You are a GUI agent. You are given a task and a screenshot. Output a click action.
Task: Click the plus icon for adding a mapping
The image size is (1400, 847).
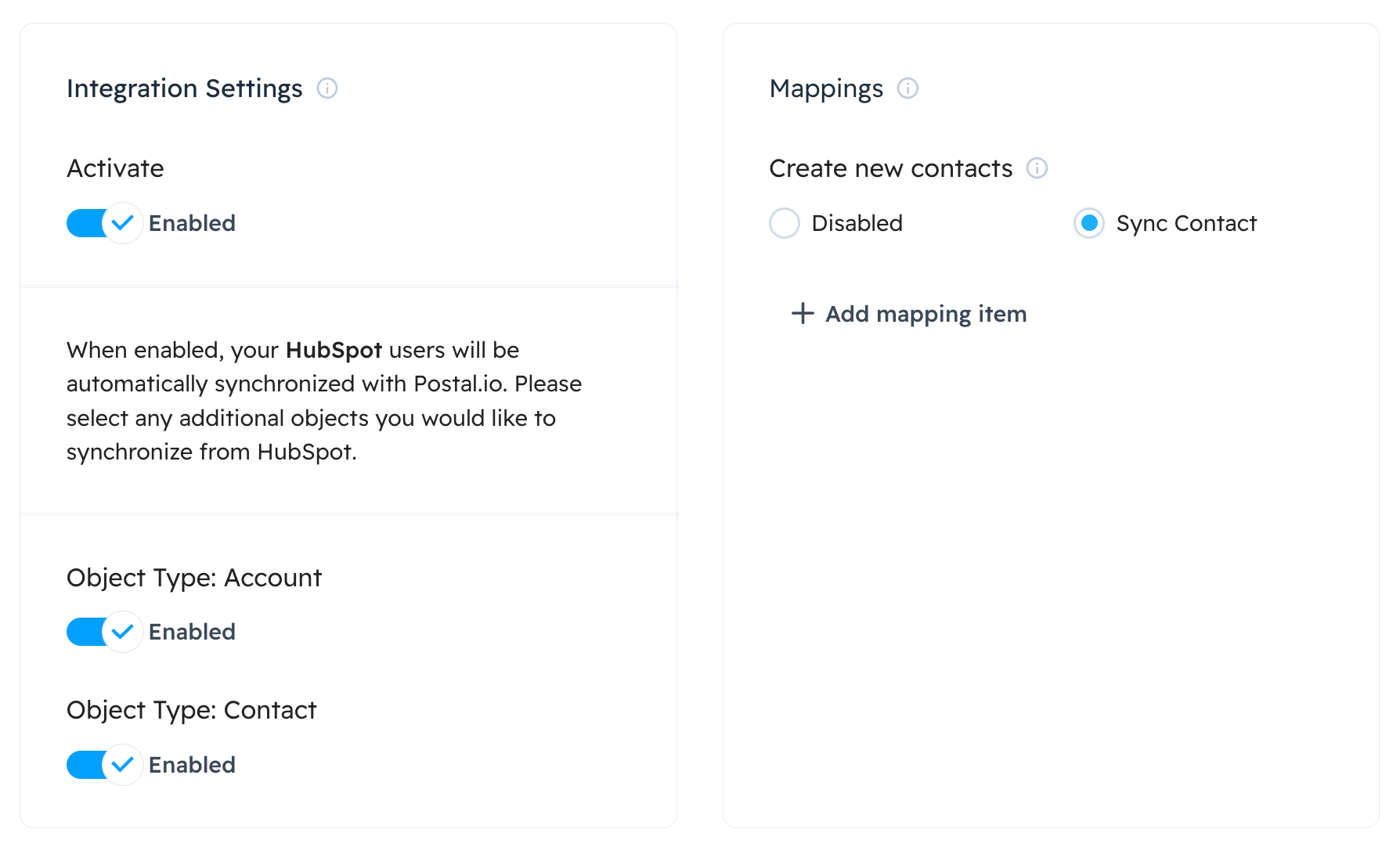click(803, 314)
